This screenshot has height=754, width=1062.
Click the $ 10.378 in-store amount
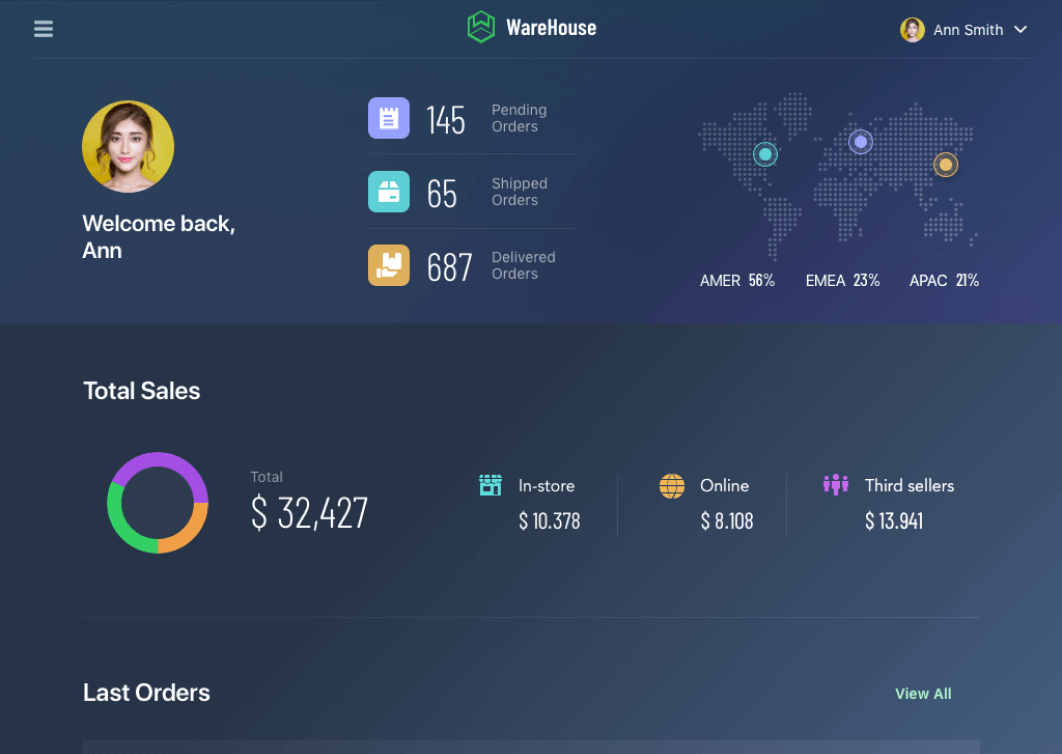click(x=549, y=521)
